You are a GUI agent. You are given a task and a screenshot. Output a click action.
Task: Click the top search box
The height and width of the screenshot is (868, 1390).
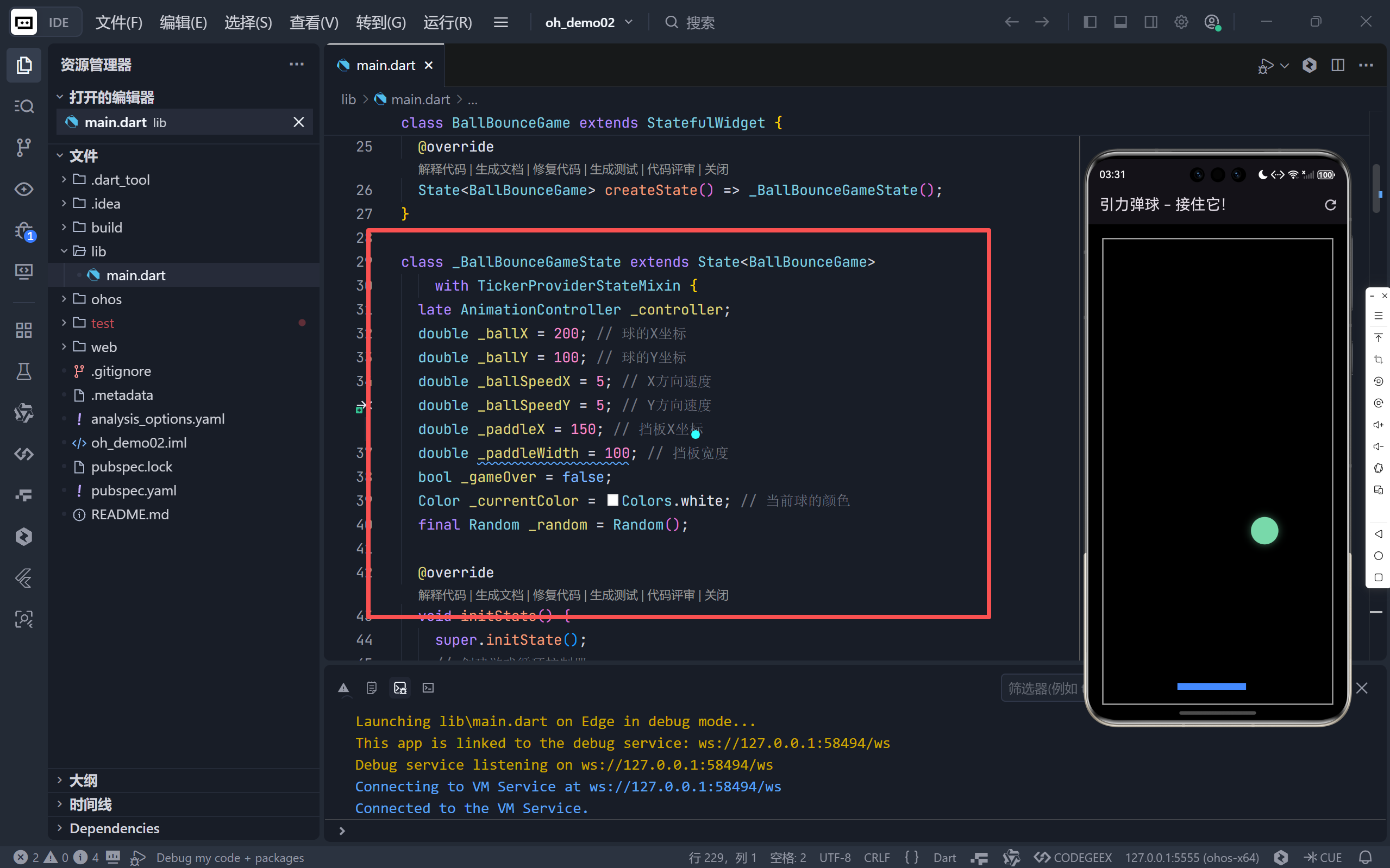[x=699, y=22]
